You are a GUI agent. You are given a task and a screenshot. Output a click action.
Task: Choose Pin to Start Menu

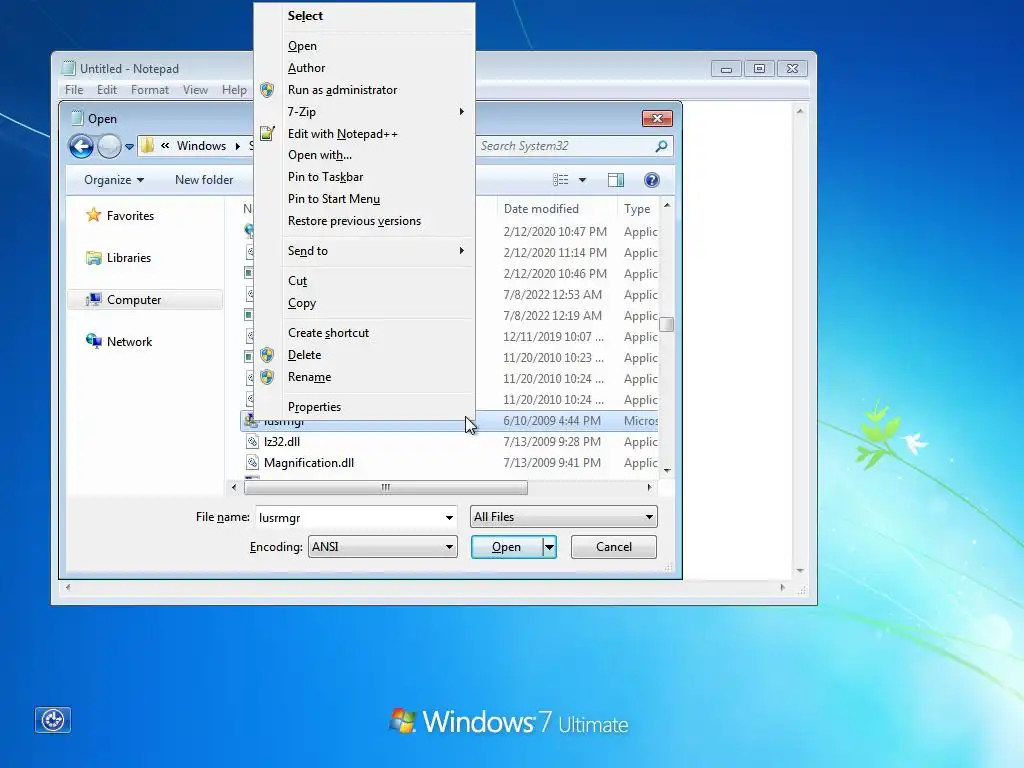point(334,199)
